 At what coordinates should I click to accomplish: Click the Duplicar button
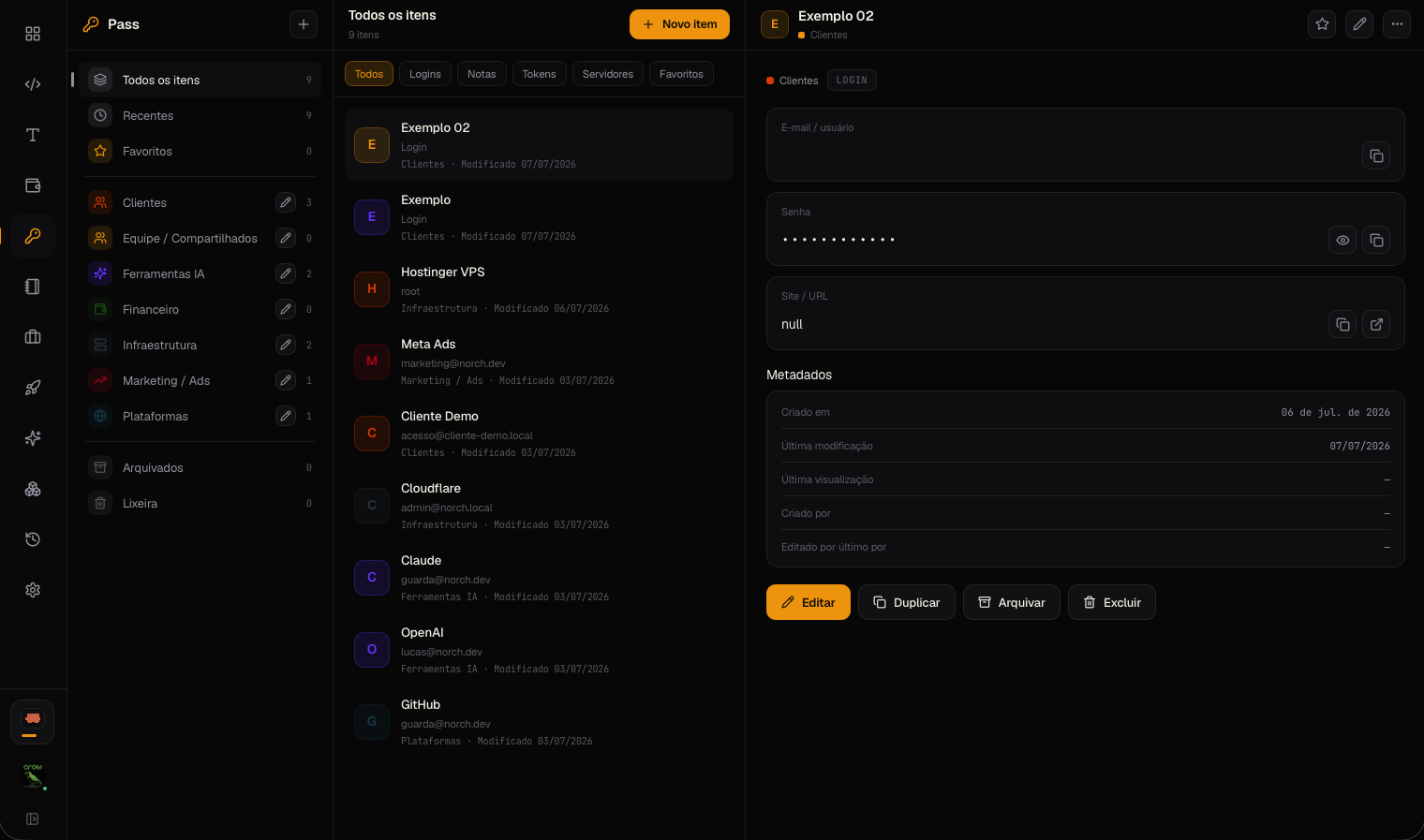906,602
